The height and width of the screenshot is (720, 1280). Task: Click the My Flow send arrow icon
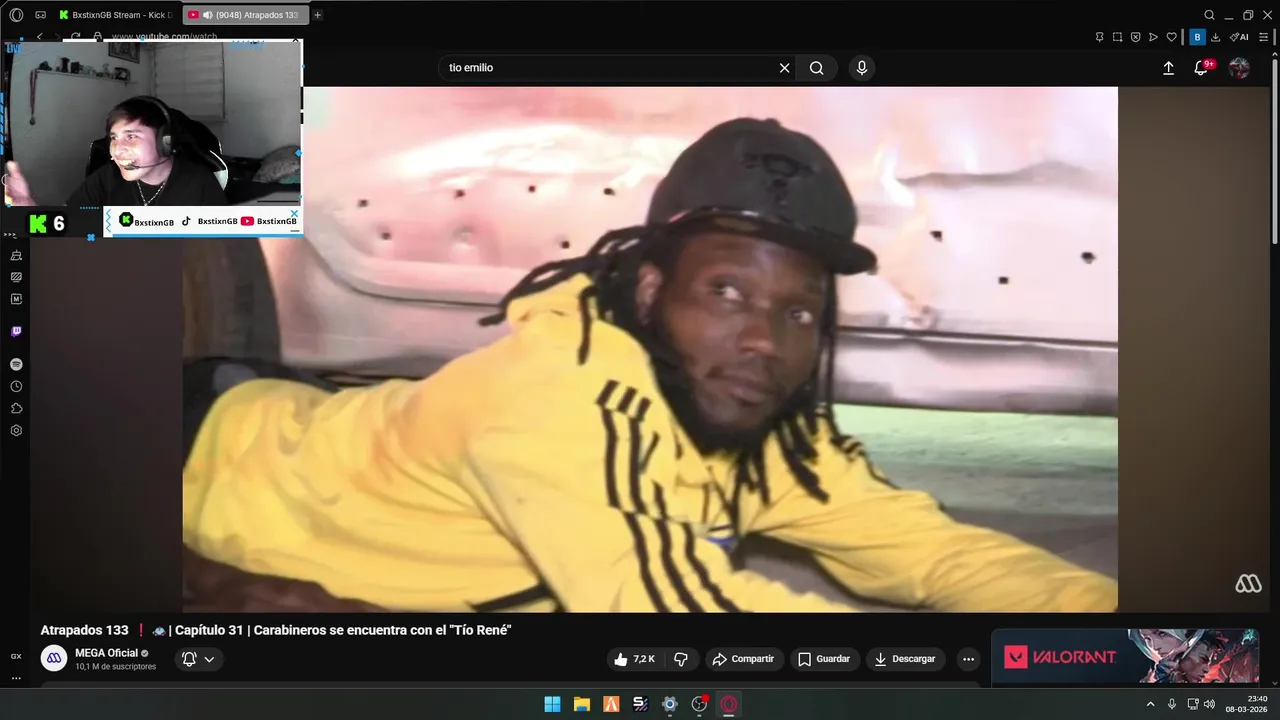point(1153,37)
